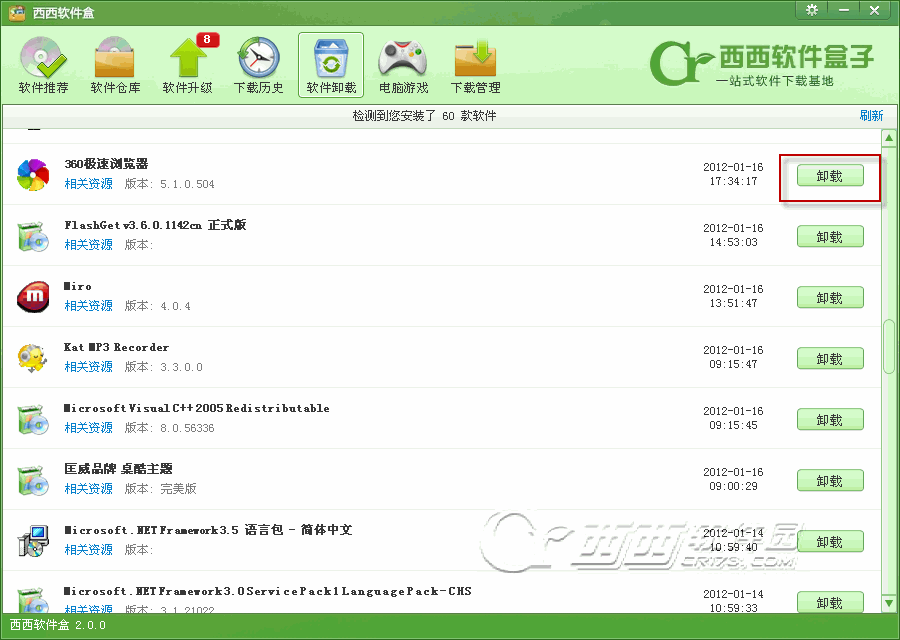Viewport: 900px width, 640px height.
Task: Uninstall 360极速浏览器 with 卸载 button
Action: tap(830, 176)
